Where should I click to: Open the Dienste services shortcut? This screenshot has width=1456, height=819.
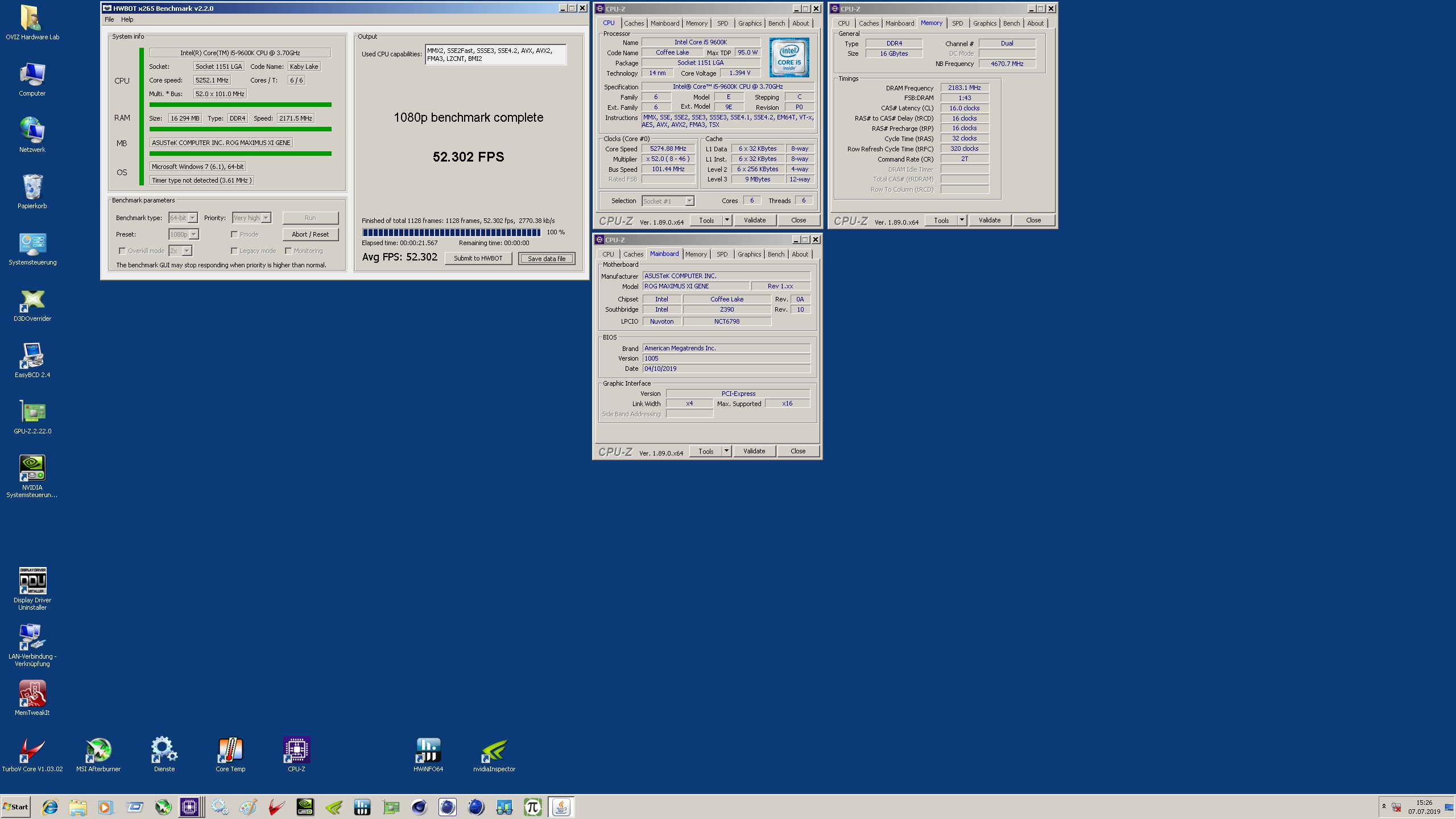(164, 754)
